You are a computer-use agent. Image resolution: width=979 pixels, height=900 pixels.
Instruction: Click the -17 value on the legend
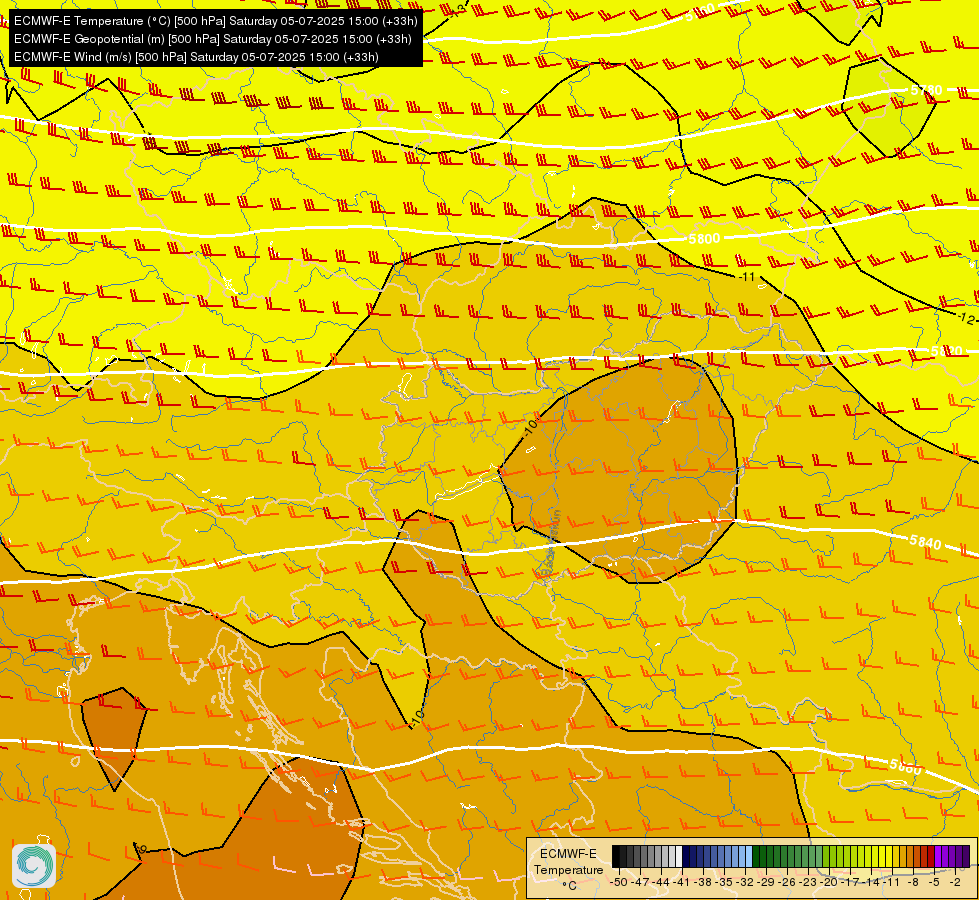point(849,882)
